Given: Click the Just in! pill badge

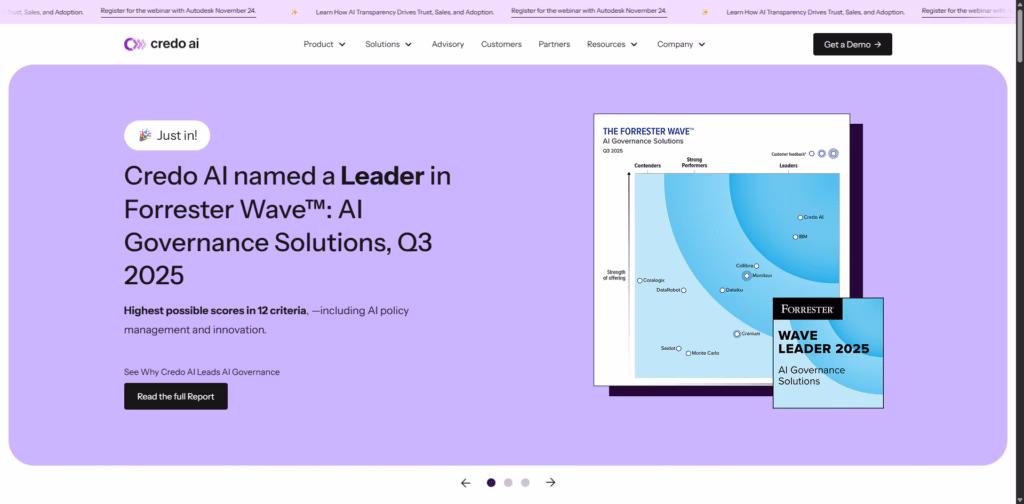Looking at the screenshot, I should pyautogui.click(x=167, y=135).
